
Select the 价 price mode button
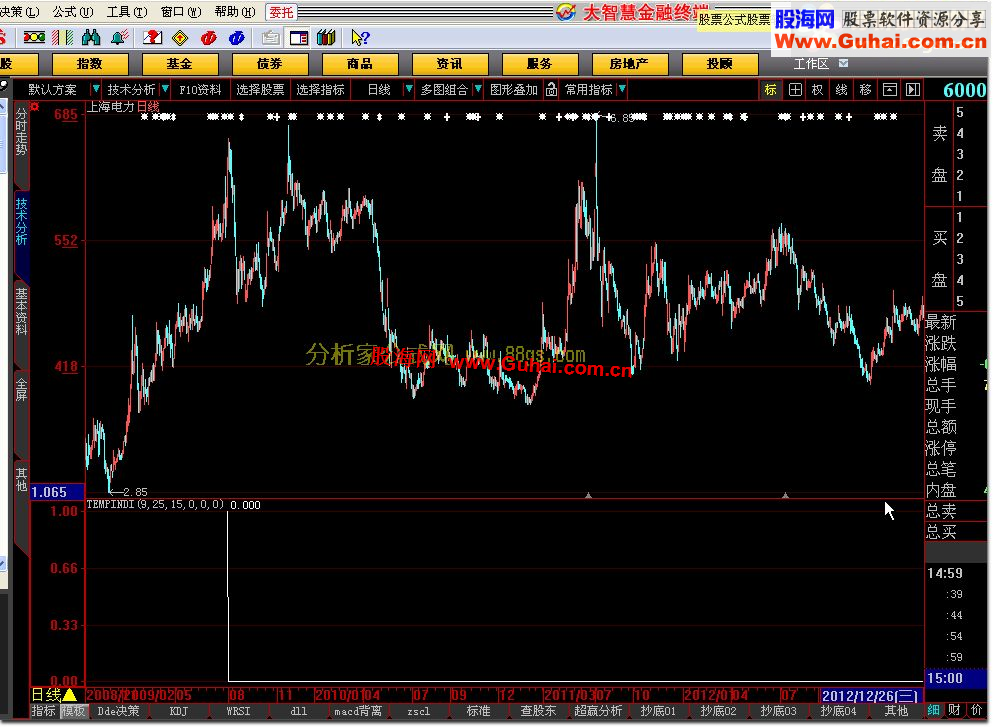point(976,711)
